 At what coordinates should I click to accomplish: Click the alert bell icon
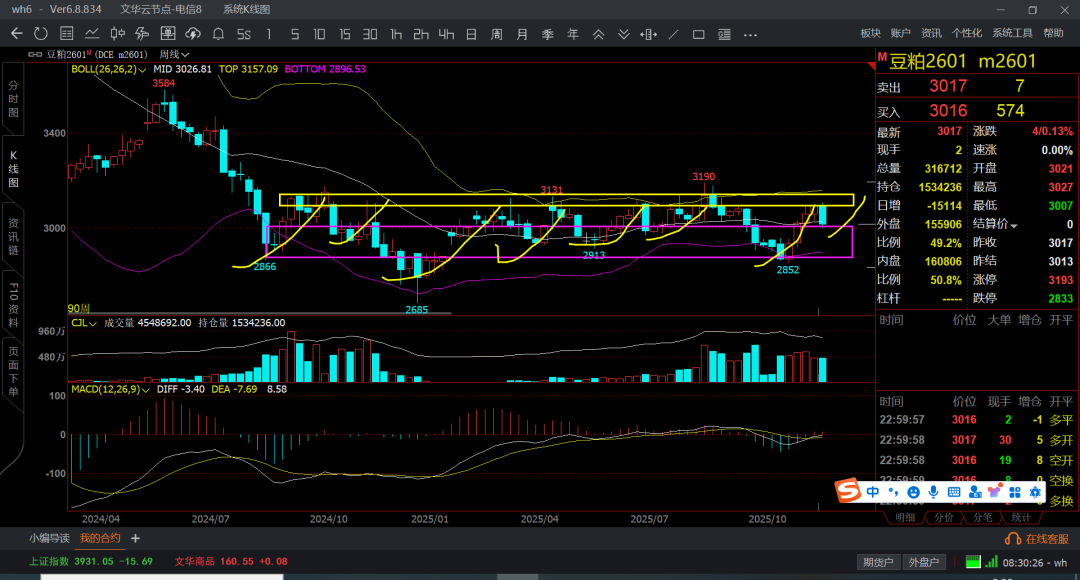point(218,33)
